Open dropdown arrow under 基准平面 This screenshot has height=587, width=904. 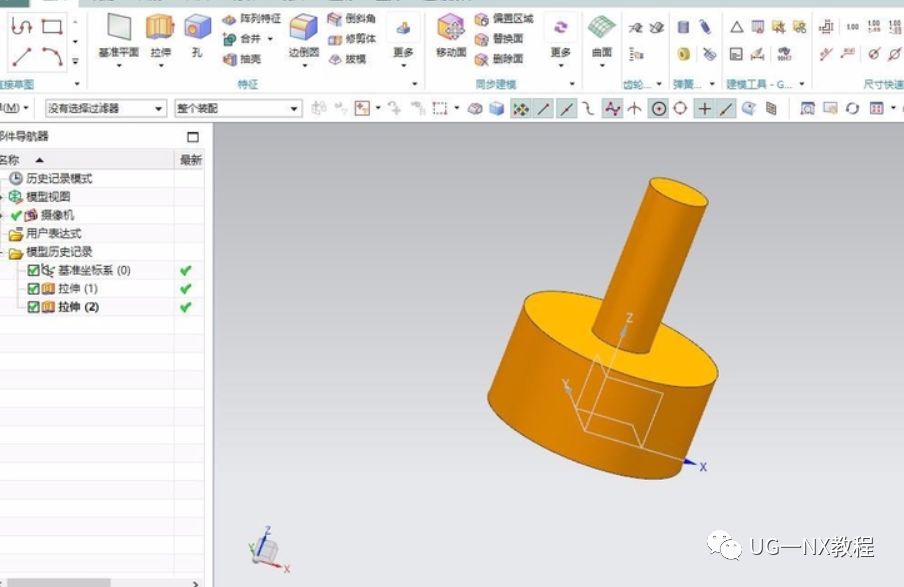(119, 66)
